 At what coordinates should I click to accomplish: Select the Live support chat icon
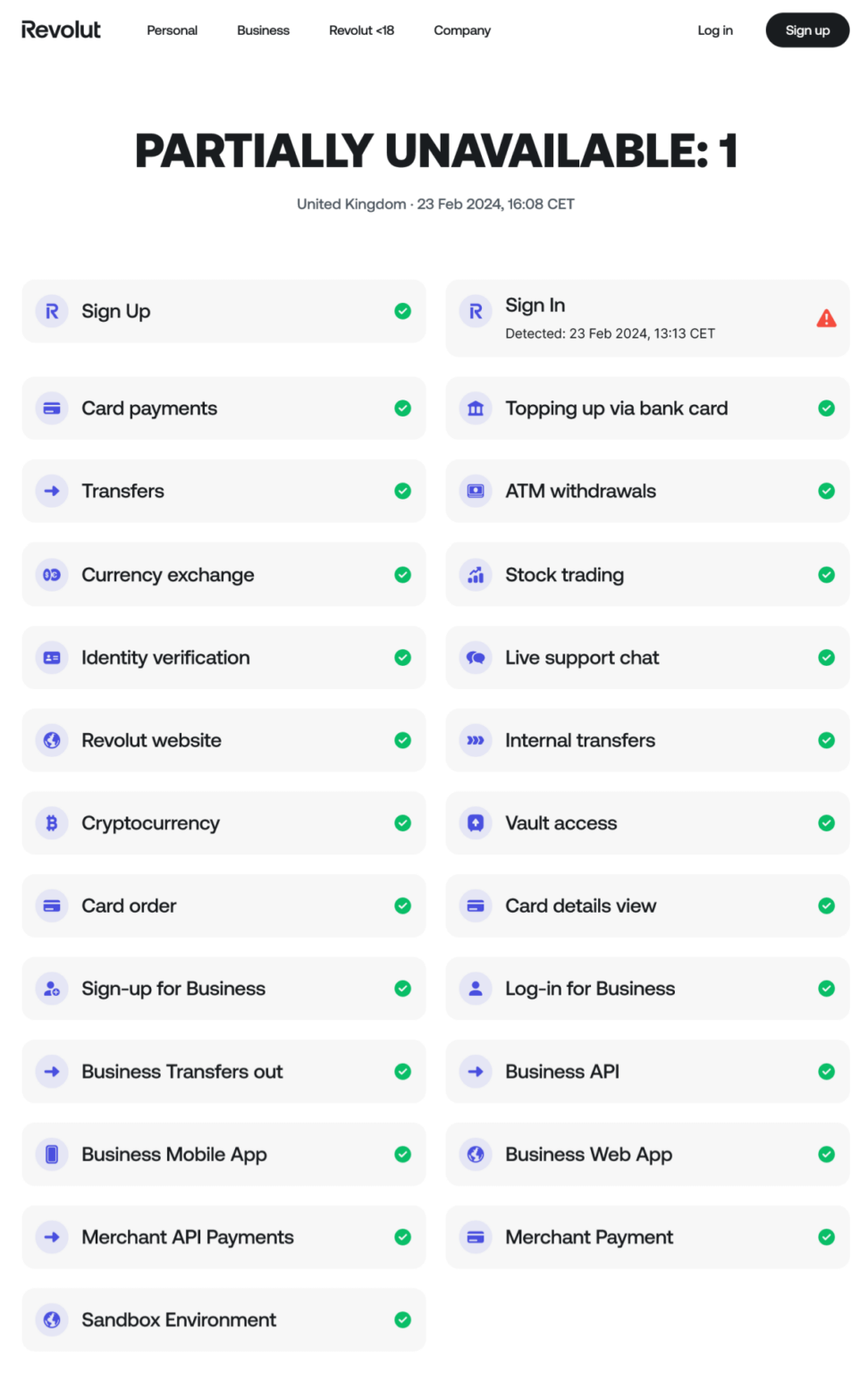point(475,657)
